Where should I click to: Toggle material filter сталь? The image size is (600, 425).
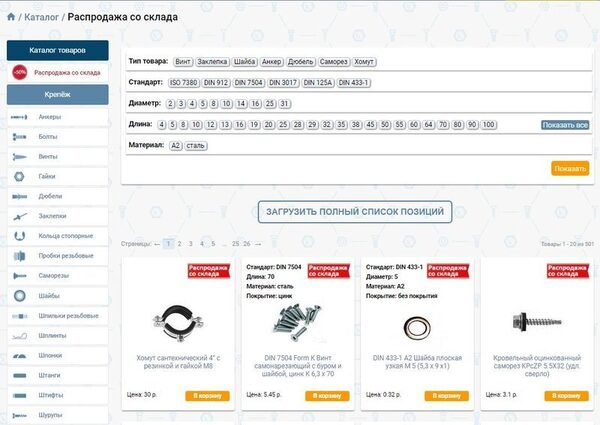196,146
